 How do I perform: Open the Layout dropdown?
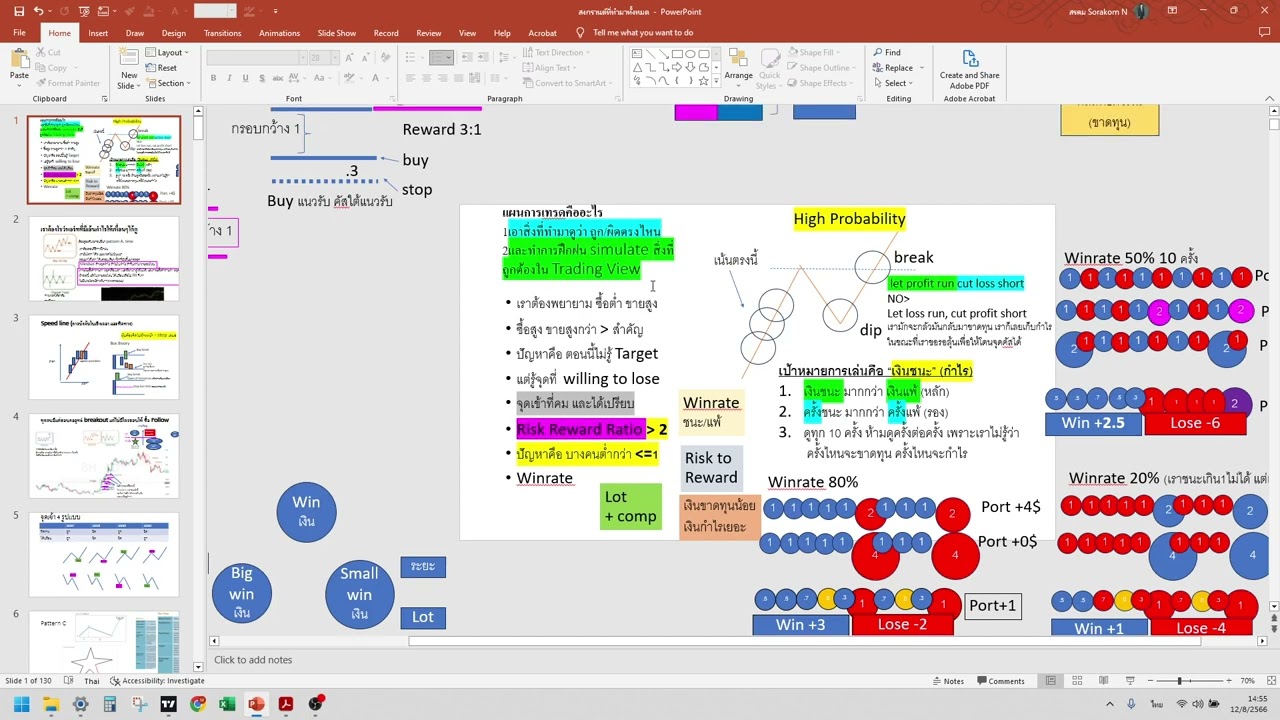click(167, 53)
